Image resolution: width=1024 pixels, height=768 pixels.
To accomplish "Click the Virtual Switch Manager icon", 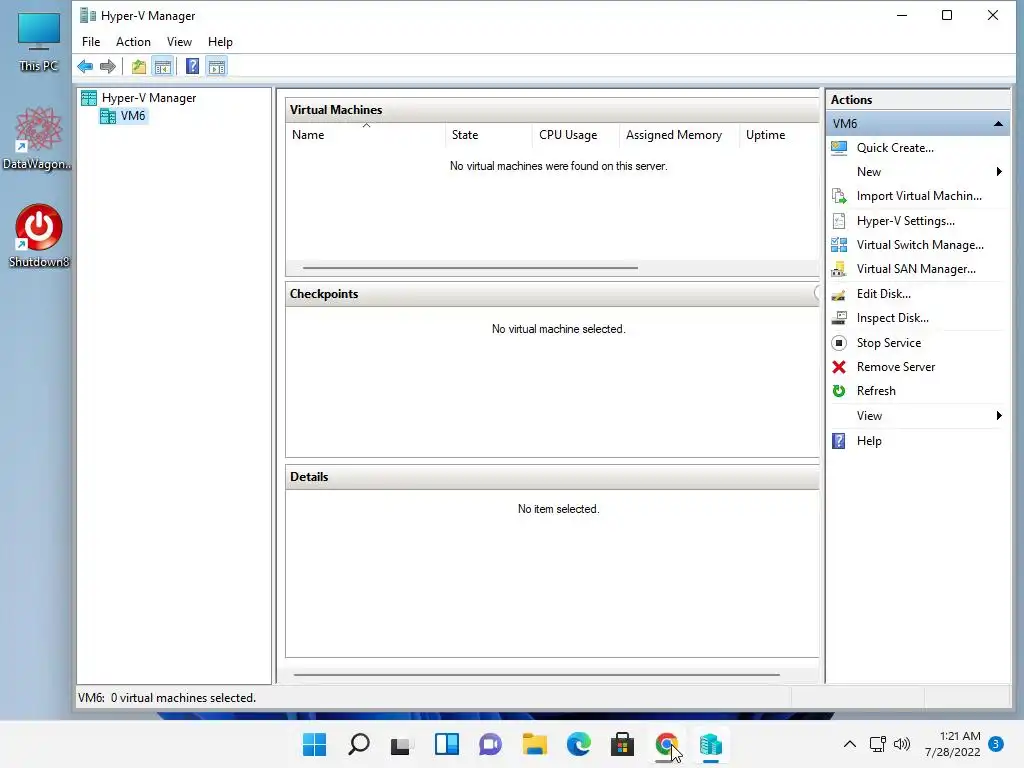I will pyautogui.click(x=839, y=245).
